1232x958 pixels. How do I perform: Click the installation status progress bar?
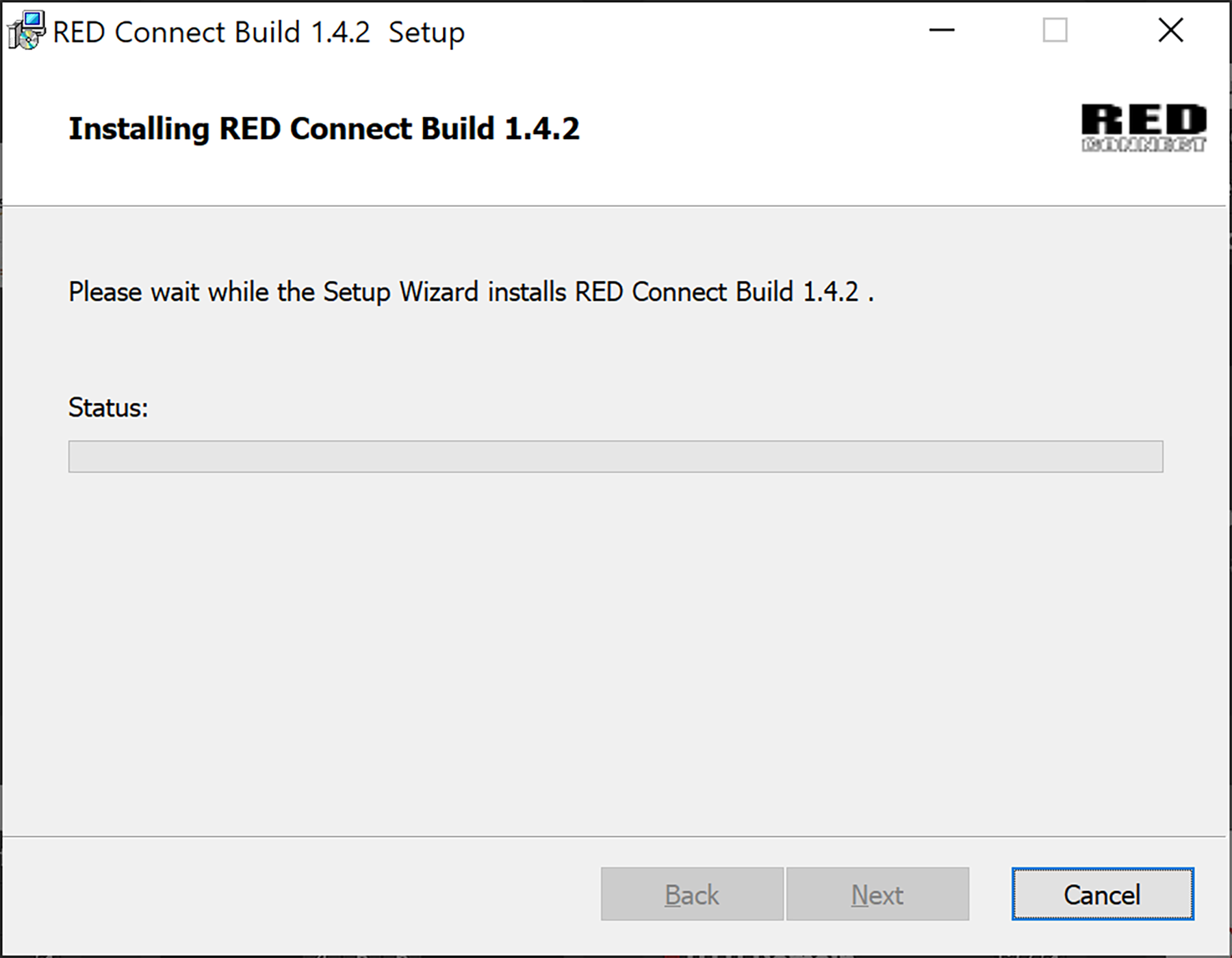pos(615,456)
